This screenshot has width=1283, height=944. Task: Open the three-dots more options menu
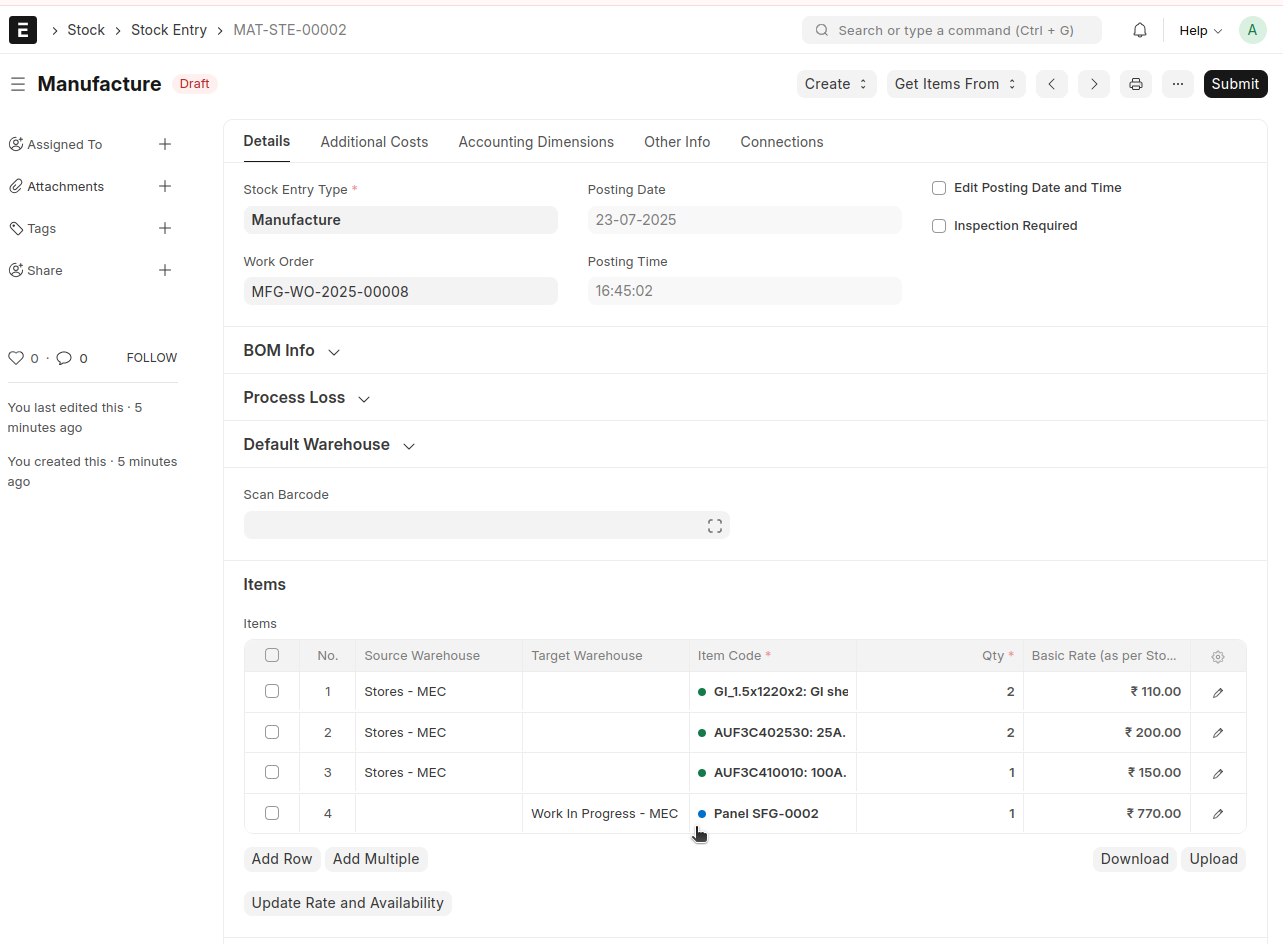(1177, 84)
